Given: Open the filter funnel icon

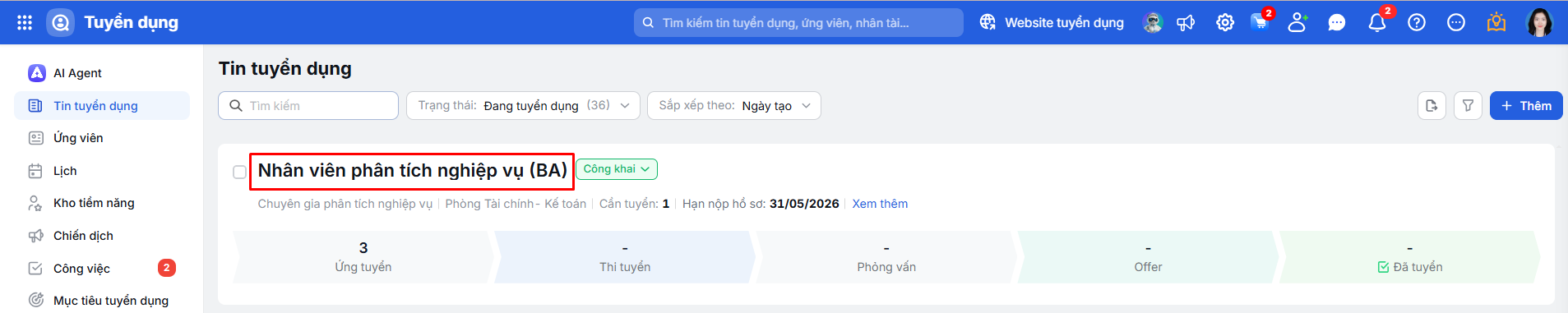Looking at the screenshot, I should click(x=1469, y=105).
